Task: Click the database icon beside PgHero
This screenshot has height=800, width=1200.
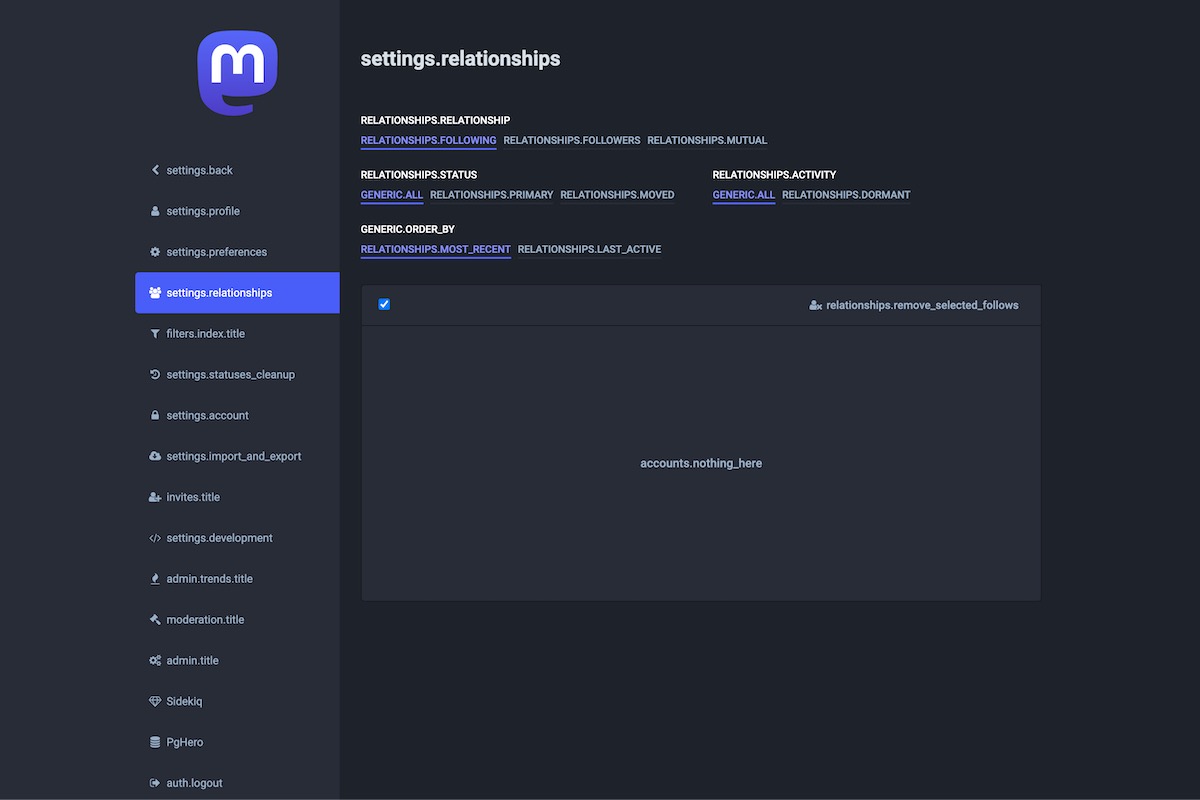Action: pyautogui.click(x=155, y=743)
